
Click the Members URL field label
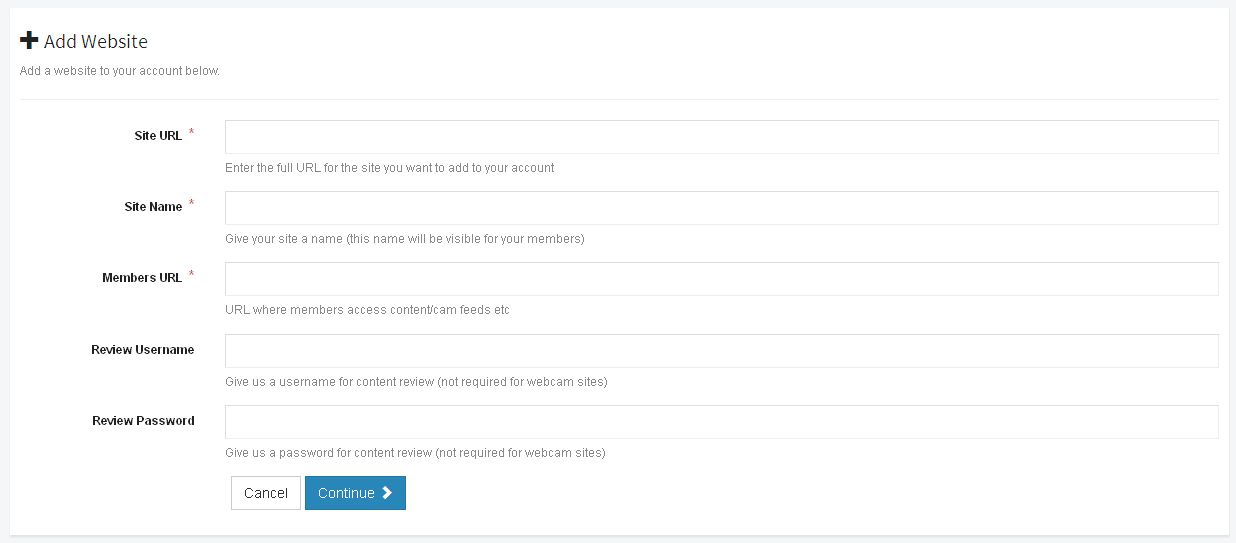pyautogui.click(x=142, y=278)
